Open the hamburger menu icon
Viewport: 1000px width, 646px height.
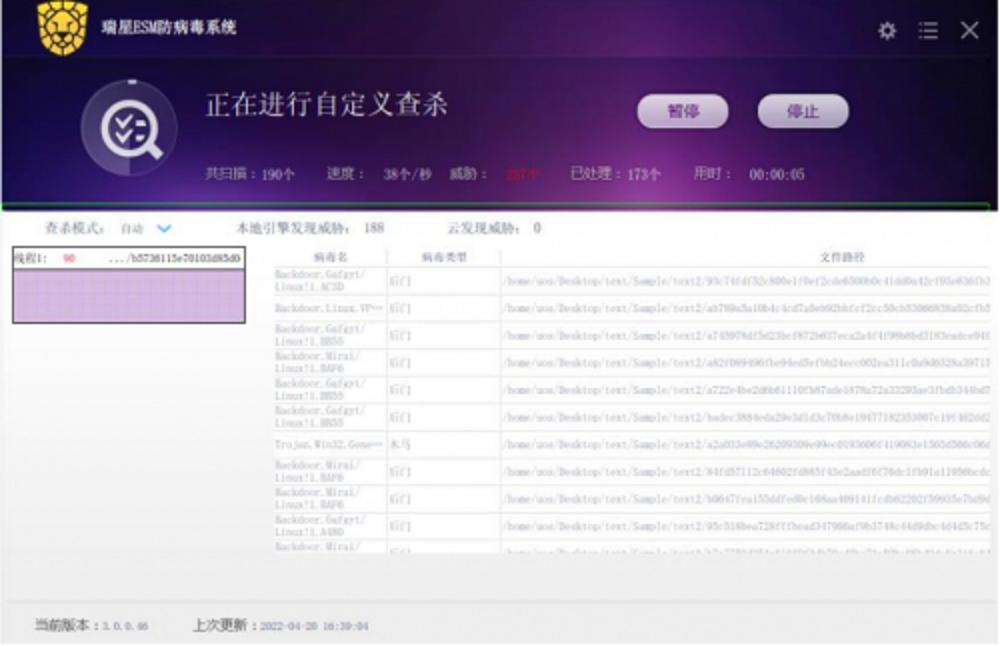(928, 31)
